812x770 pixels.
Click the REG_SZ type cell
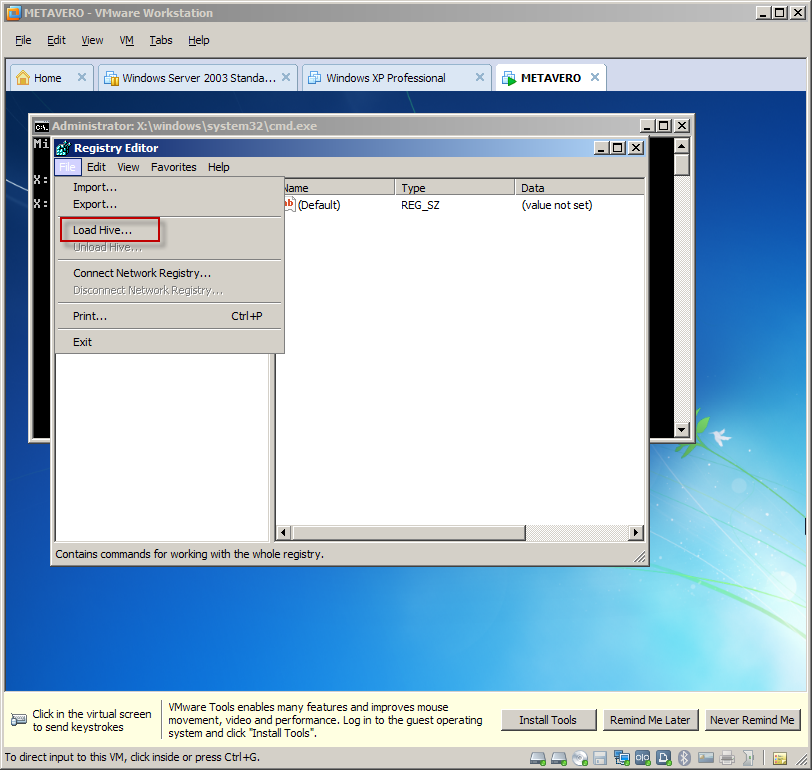click(x=420, y=205)
